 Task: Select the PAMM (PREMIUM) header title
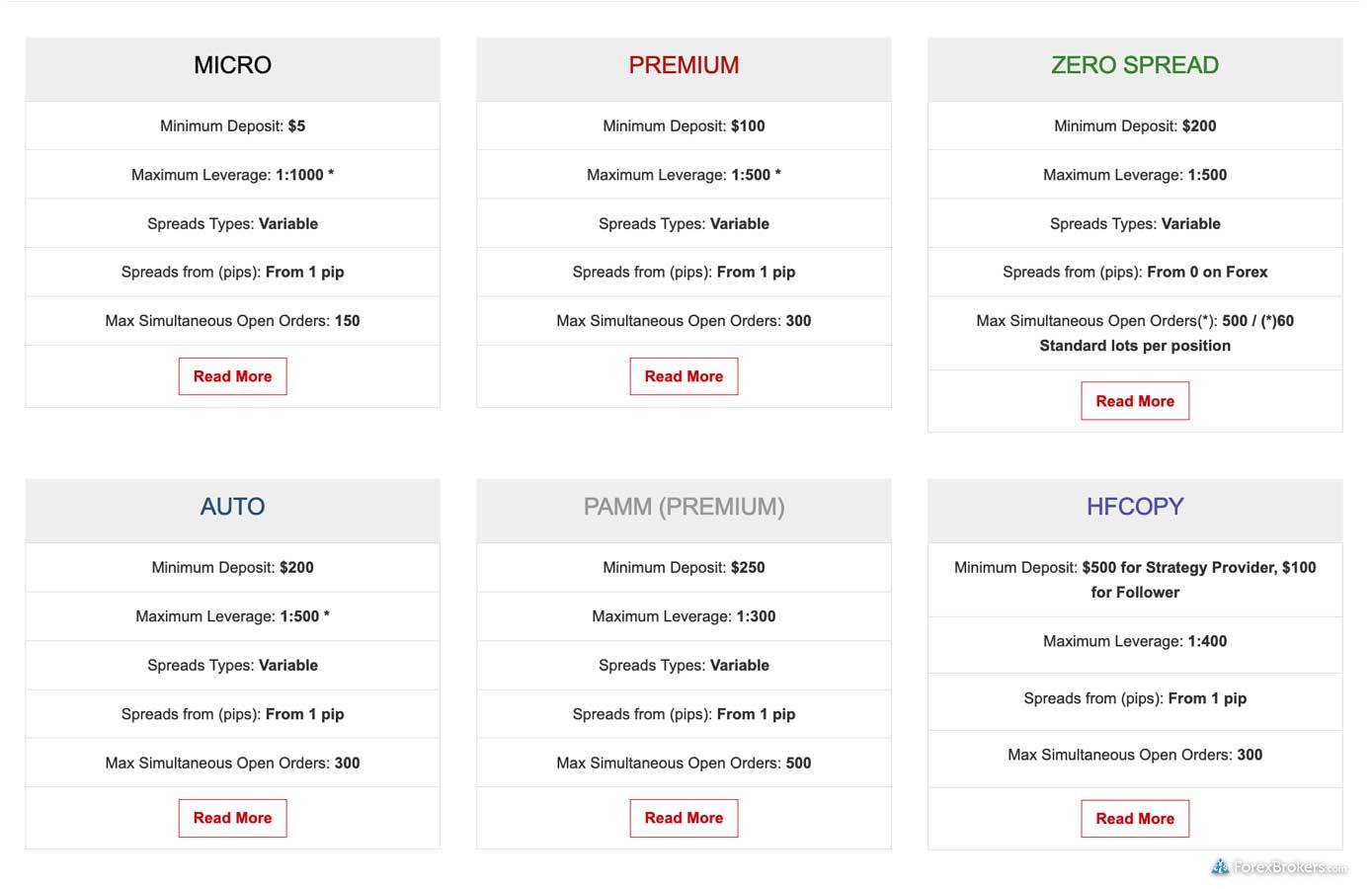684,507
